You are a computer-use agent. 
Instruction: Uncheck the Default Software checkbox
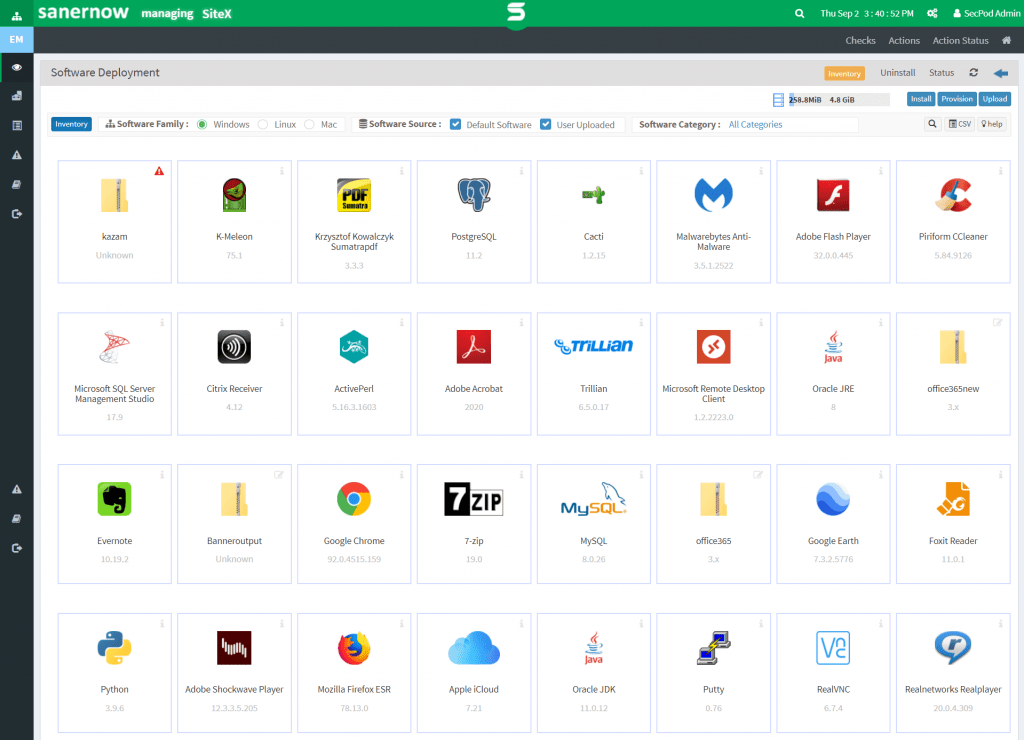point(456,124)
